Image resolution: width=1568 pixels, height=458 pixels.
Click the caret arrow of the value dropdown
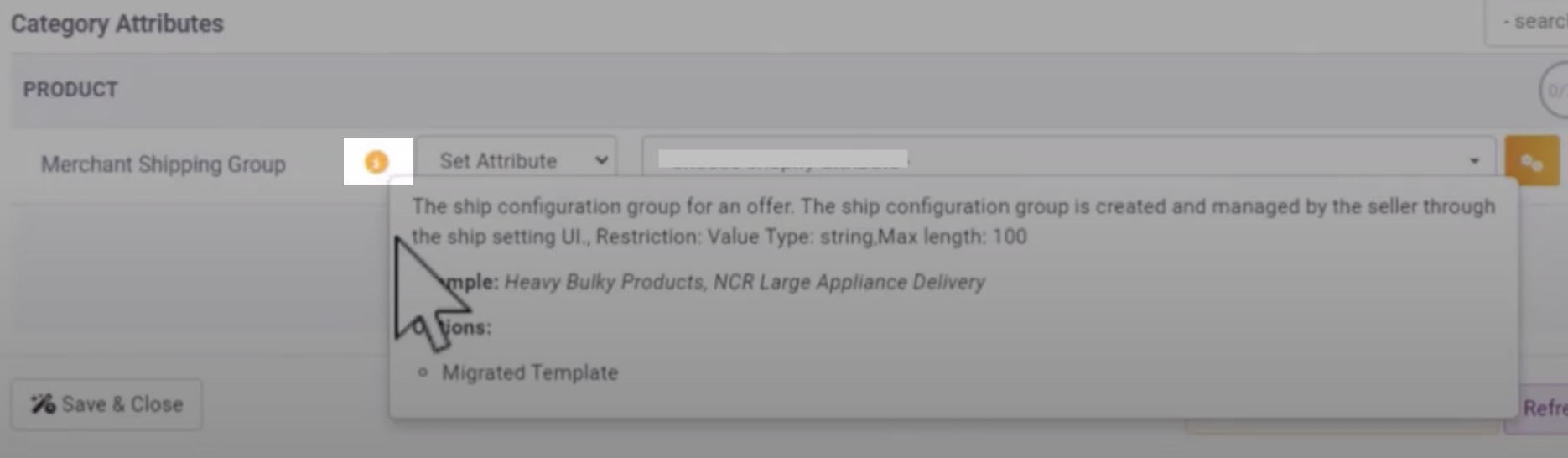click(x=1474, y=161)
